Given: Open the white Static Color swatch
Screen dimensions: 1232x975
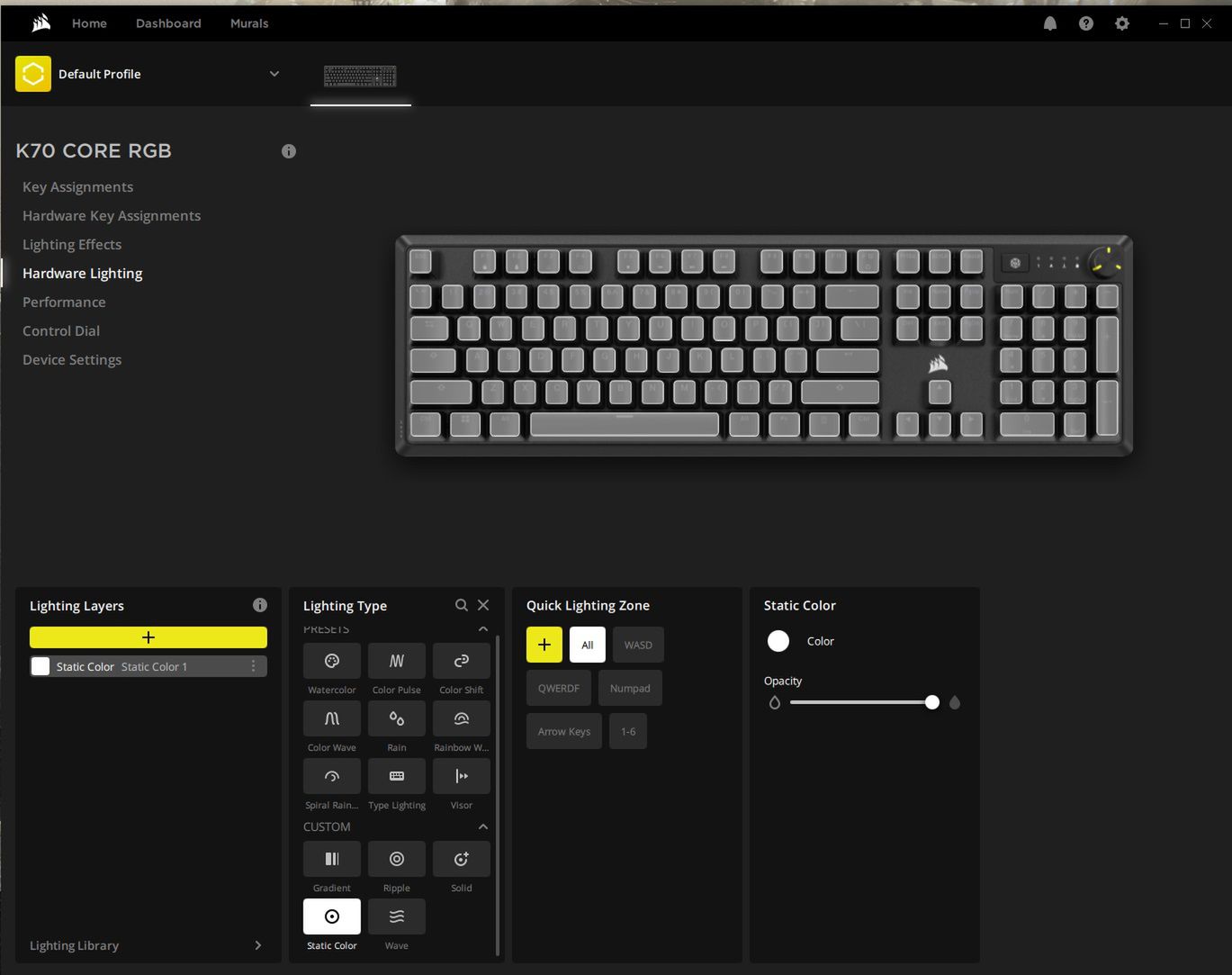Looking at the screenshot, I should pos(778,641).
